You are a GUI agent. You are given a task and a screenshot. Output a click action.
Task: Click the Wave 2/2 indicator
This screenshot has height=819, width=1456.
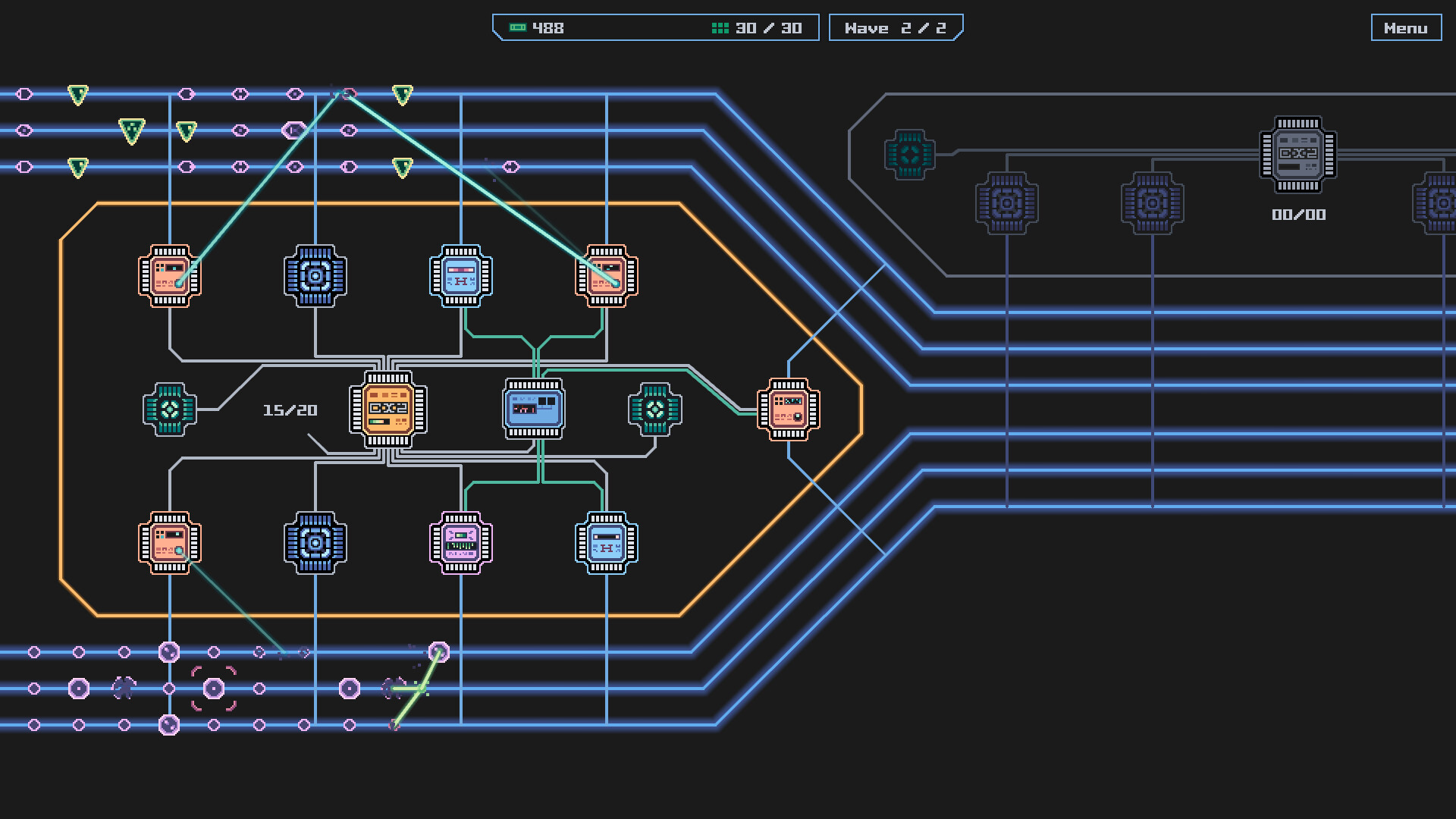coord(896,28)
